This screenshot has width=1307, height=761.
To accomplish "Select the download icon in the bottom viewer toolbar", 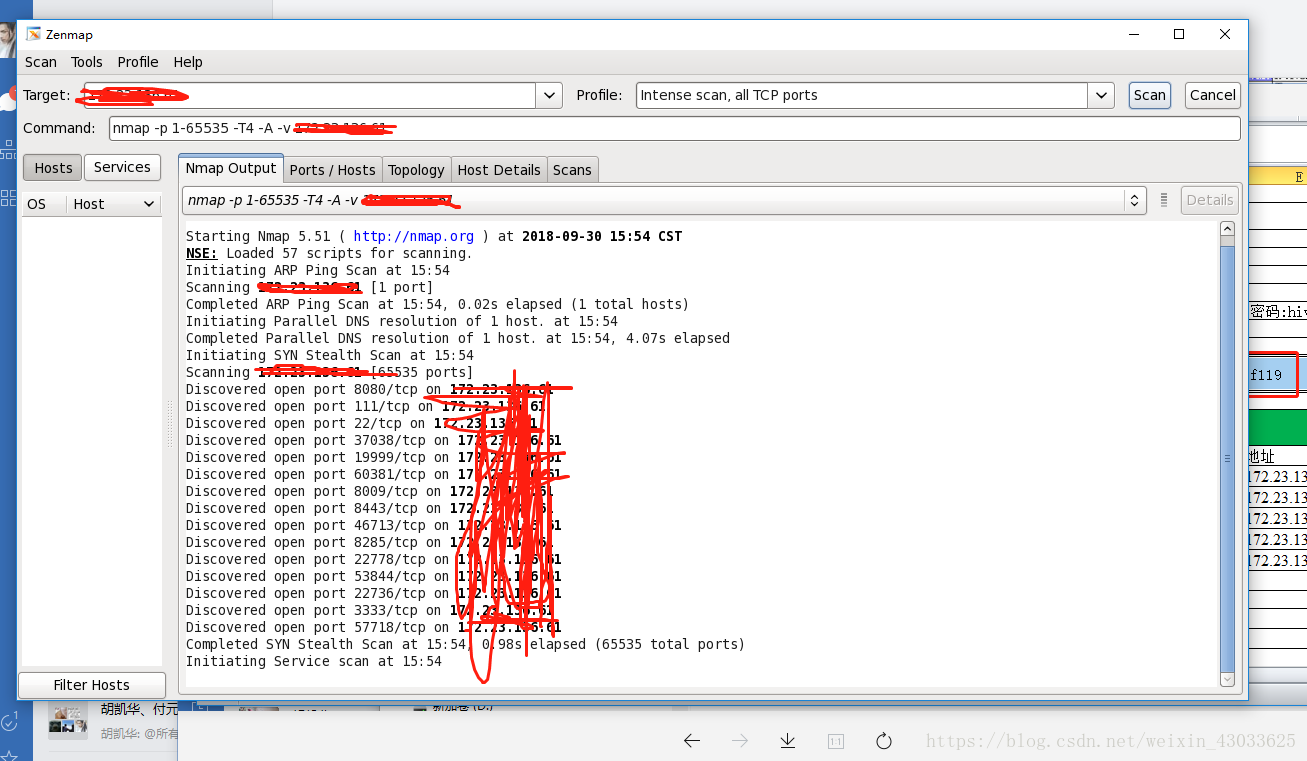I will tap(787, 740).
